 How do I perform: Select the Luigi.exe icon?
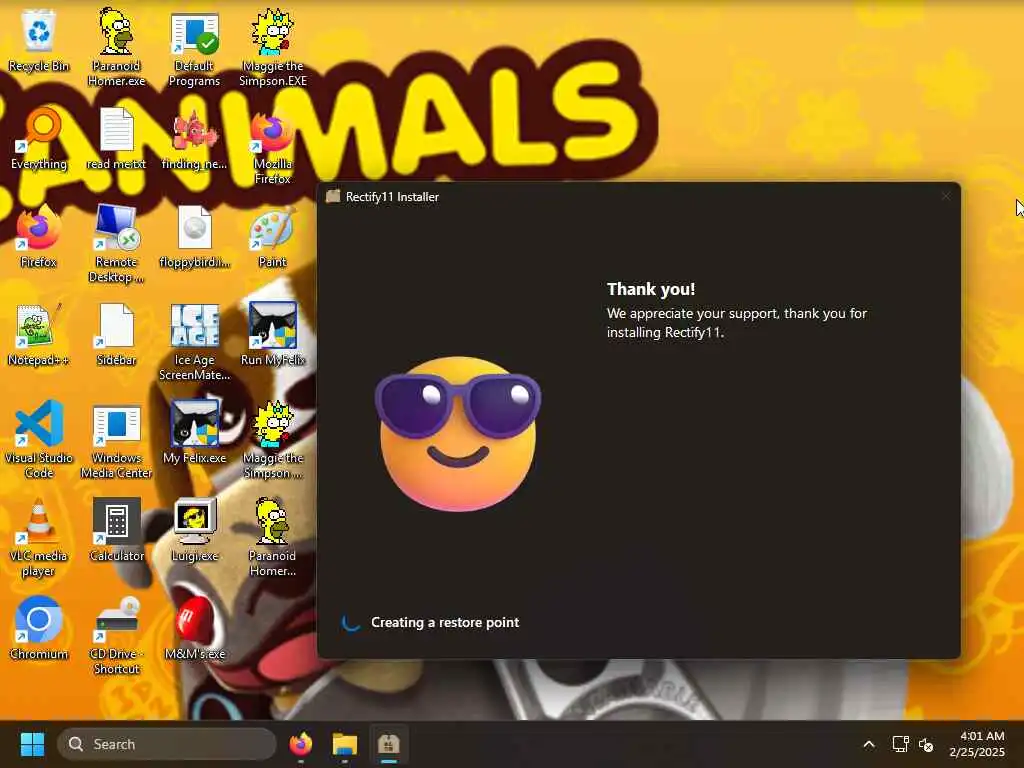coord(194,530)
